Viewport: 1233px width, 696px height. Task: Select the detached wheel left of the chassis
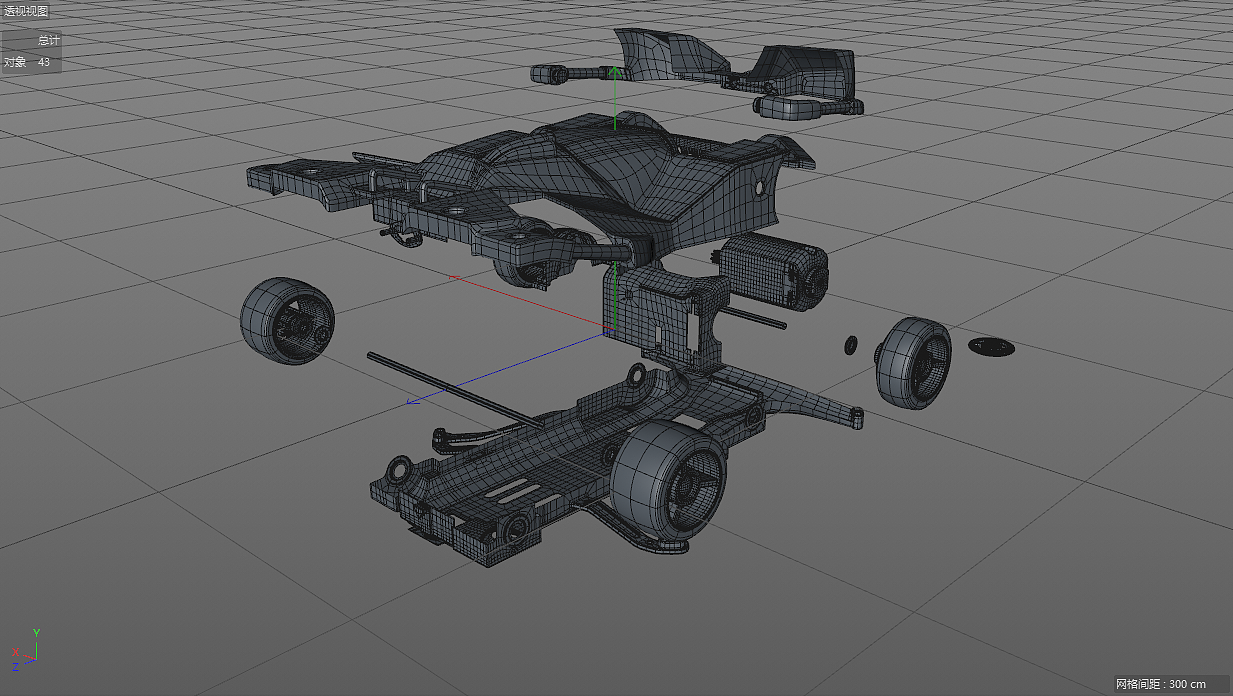click(x=287, y=321)
